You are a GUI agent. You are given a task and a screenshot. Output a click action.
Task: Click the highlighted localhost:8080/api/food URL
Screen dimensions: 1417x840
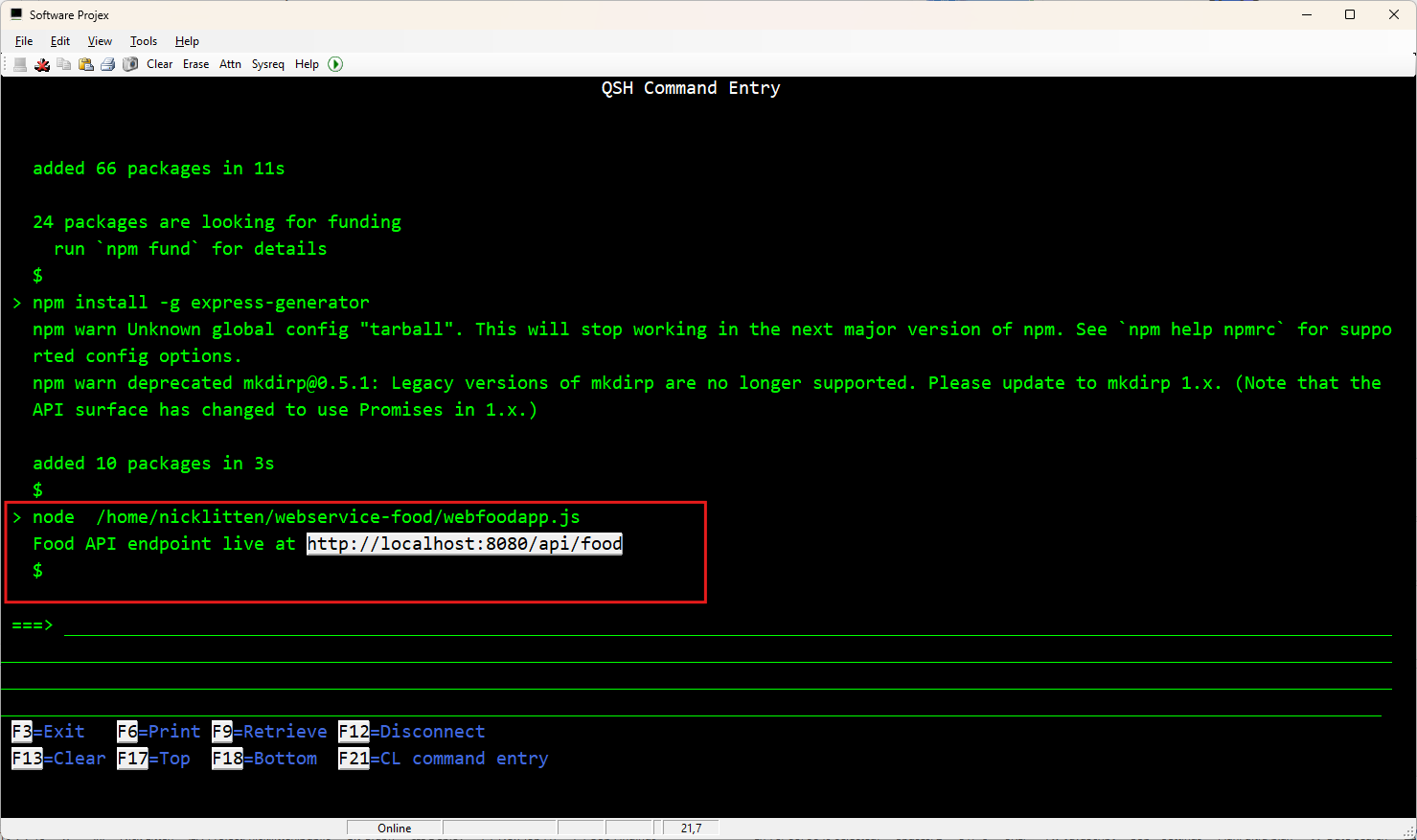(465, 544)
